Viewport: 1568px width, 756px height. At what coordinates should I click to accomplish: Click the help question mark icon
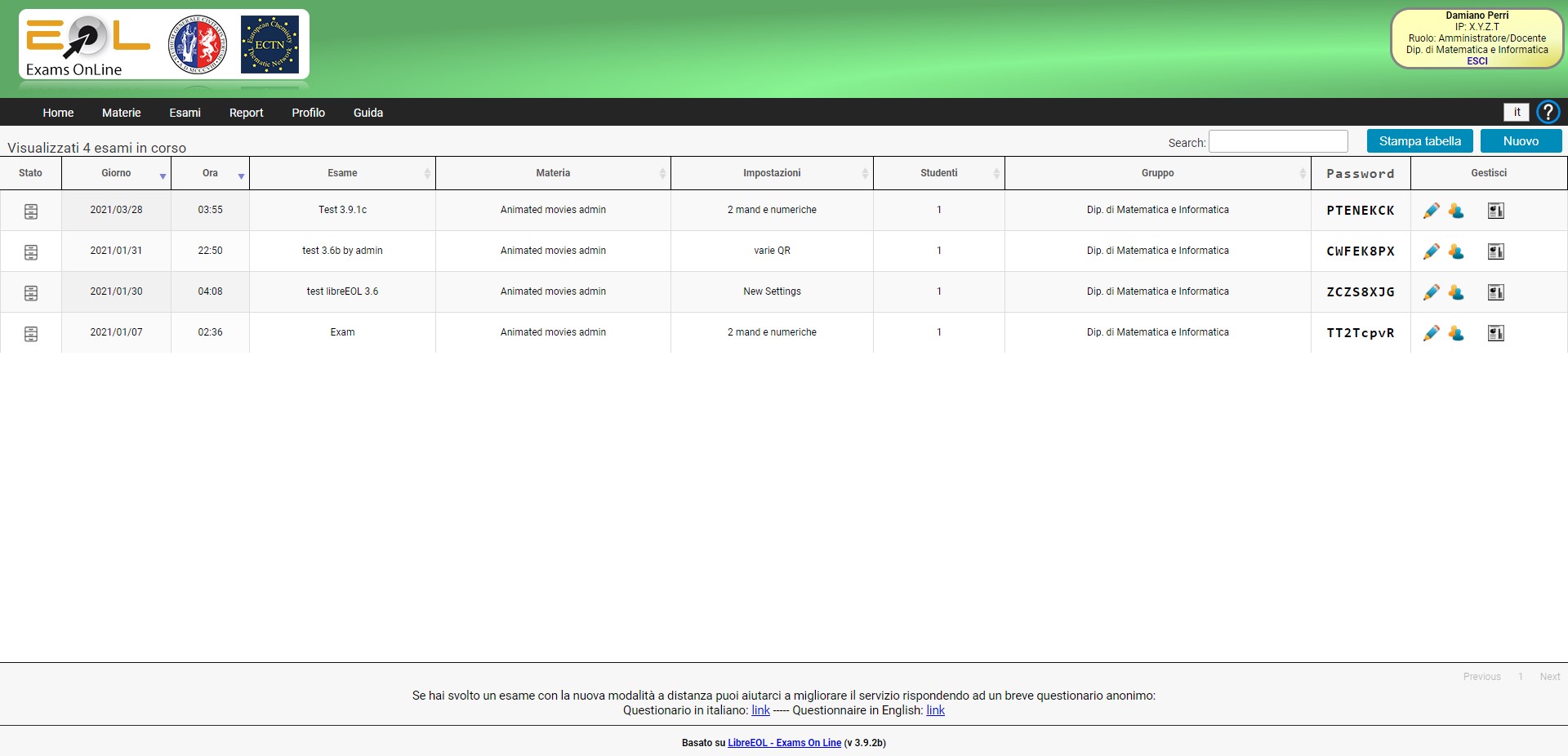click(x=1548, y=112)
